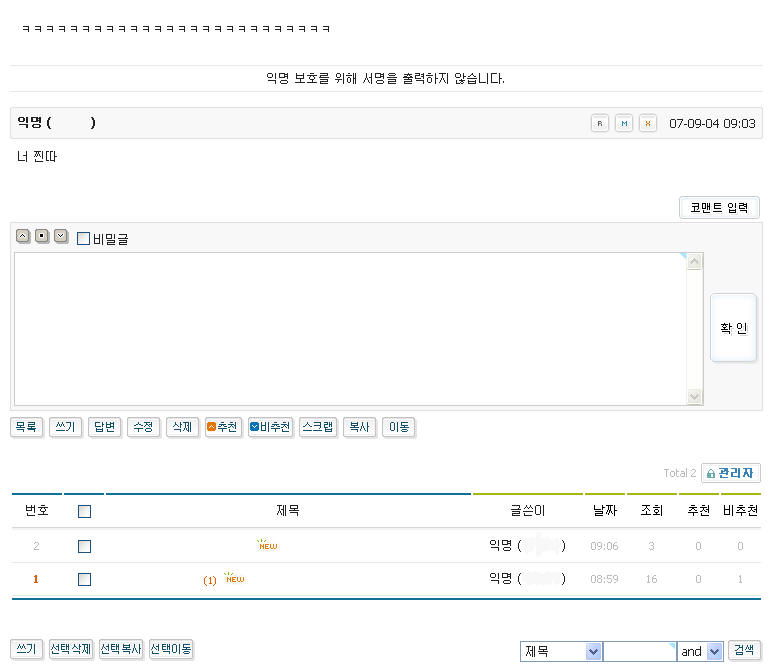
Task: Click the comment modify (M) icon
Action: click(x=624, y=123)
